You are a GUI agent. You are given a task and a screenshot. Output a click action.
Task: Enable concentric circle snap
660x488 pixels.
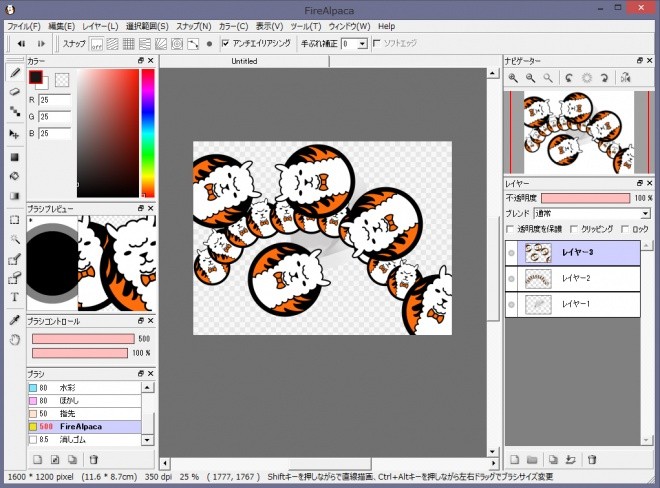[x=177, y=44]
